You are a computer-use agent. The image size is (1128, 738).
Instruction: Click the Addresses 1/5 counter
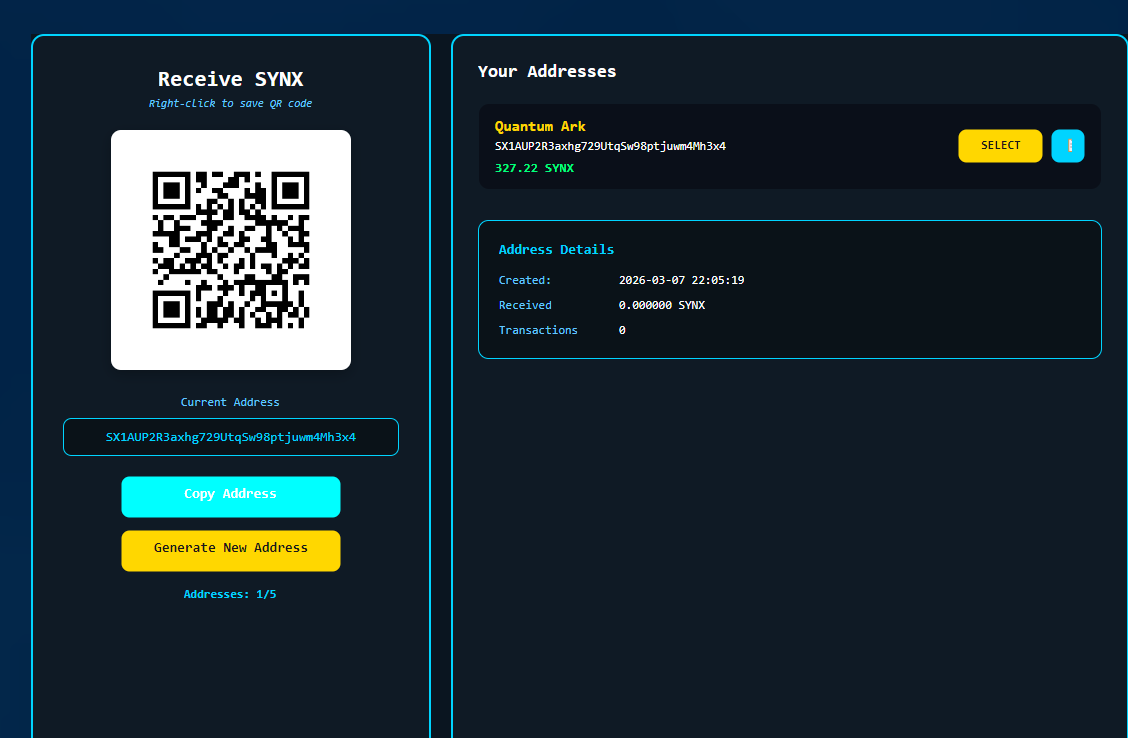(230, 593)
